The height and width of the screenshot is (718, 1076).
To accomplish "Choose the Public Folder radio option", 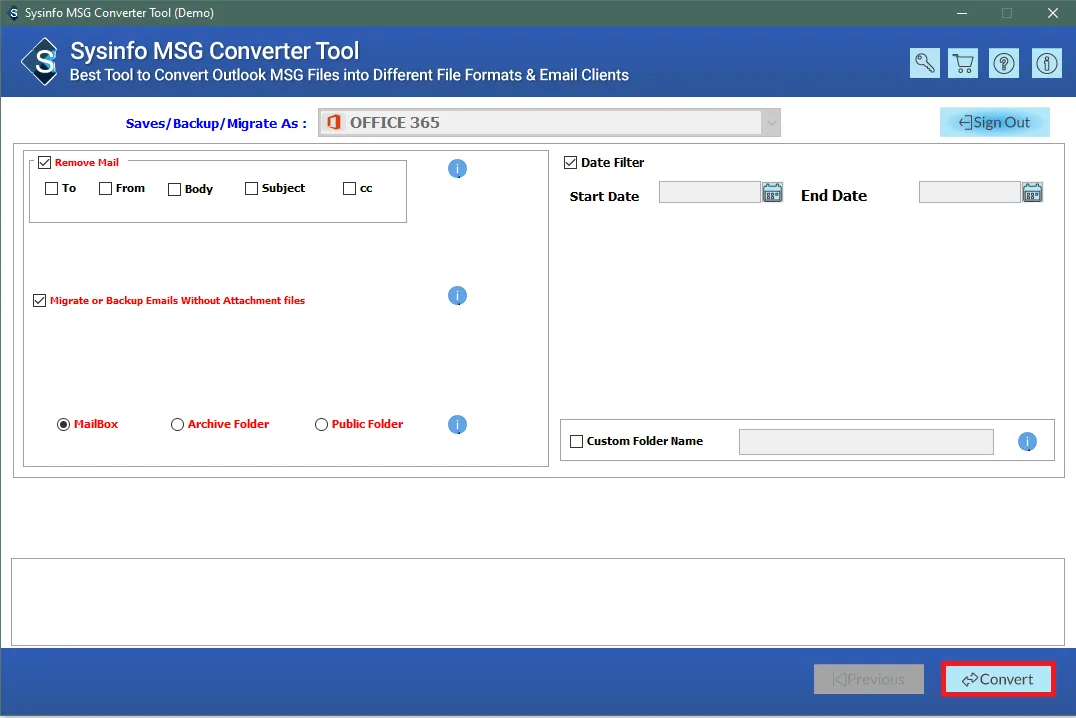I will (321, 424).
